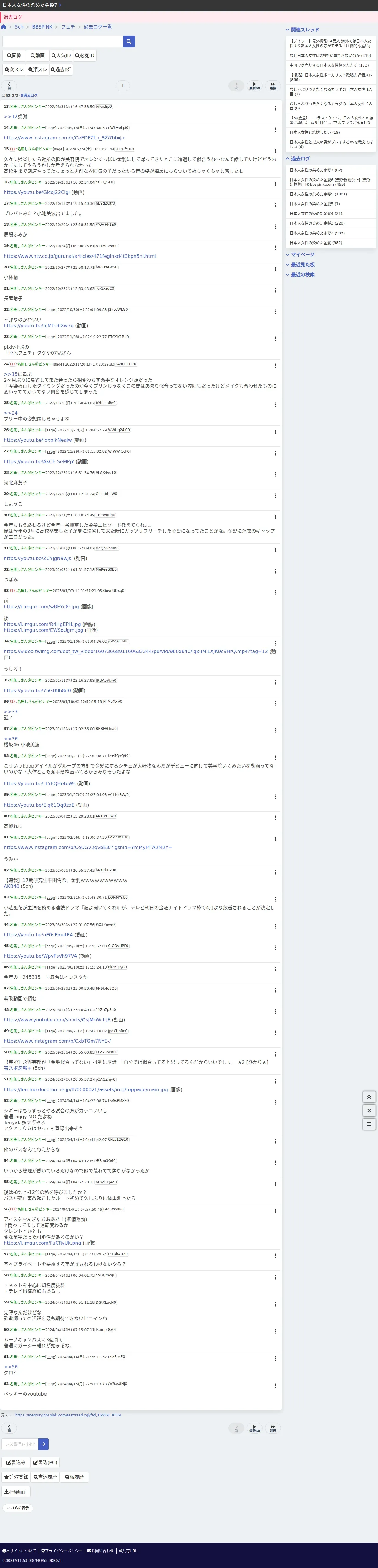The image size is (378, 1568).
Task: Click the AKB48 board link in post 42
Action: 11,886
